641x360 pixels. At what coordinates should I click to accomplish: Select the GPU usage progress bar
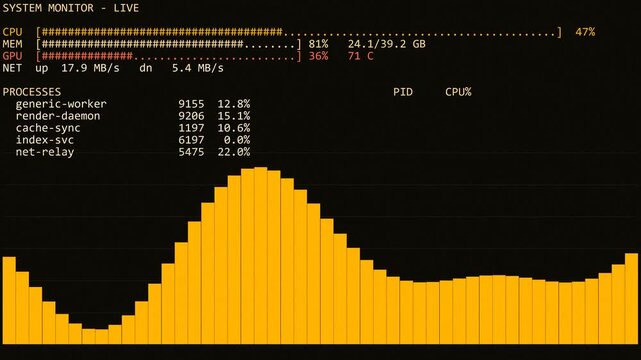[x=168, y=56]
